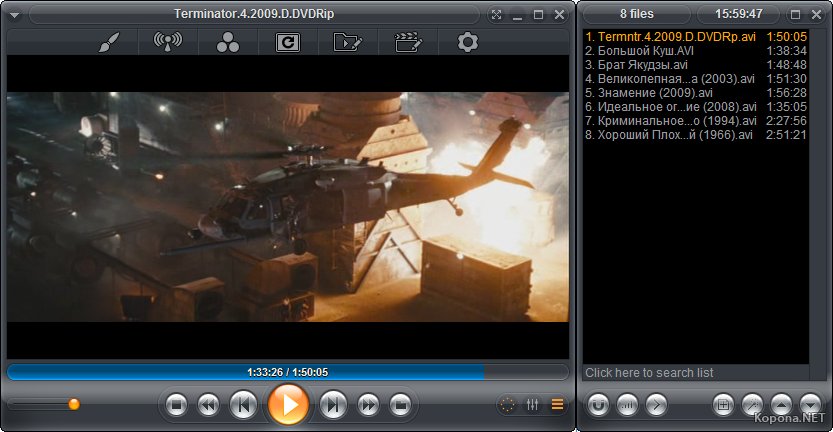
Task: Click the playlist add-grid button
Action: (x=723, y=405)
